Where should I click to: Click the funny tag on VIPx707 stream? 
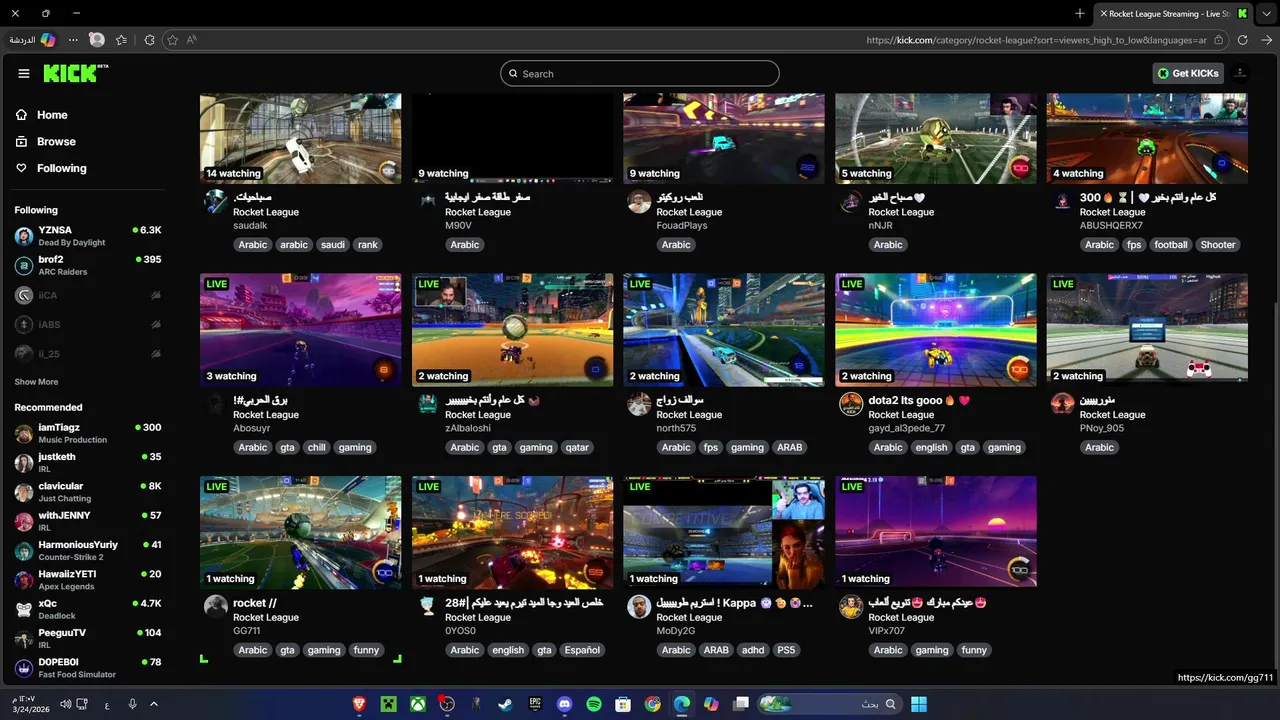pyautogui.click(x=974, y=650)
